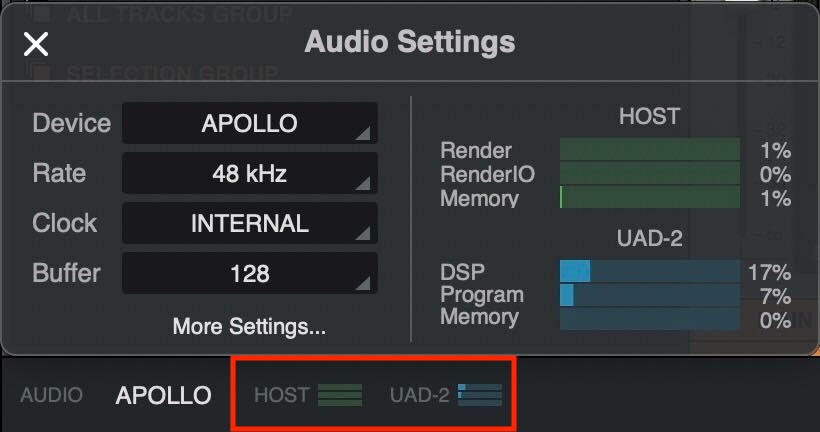The image size is (820, 432).
Task: Click the HOST Memory usage bar
Action: (649, 197)
